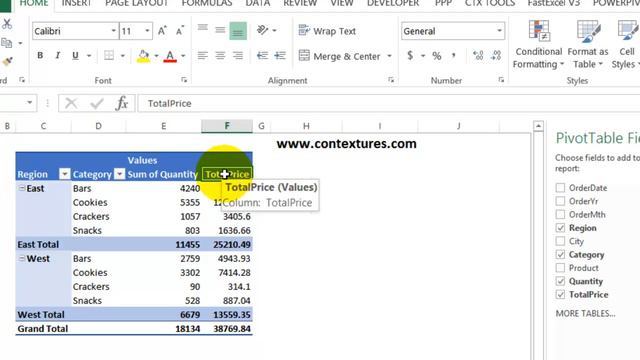
Task: Check the OrderDate field
Action: 560,187
